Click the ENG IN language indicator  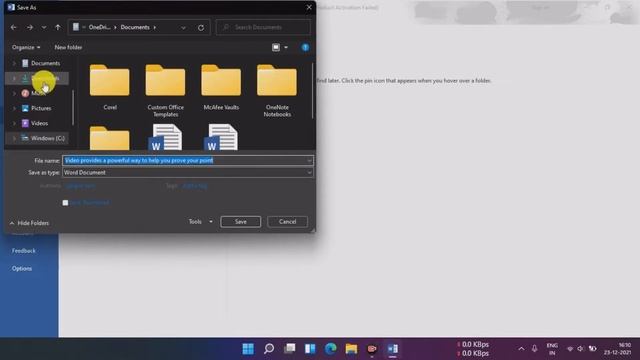point(552,349)
